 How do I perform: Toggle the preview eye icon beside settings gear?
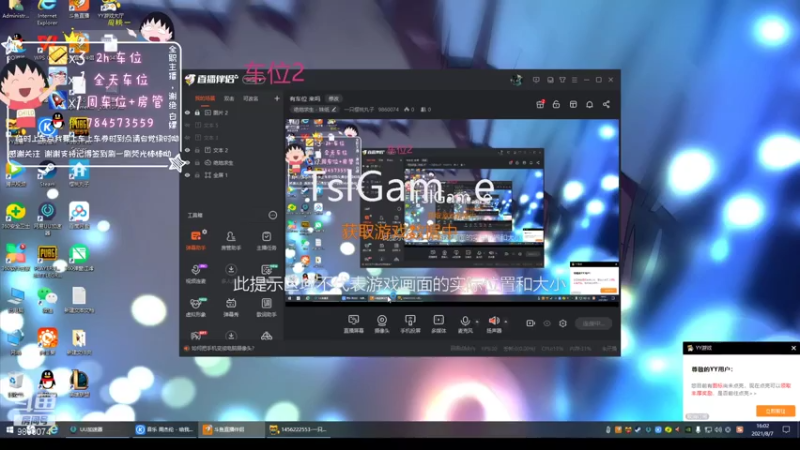(547, 323)
